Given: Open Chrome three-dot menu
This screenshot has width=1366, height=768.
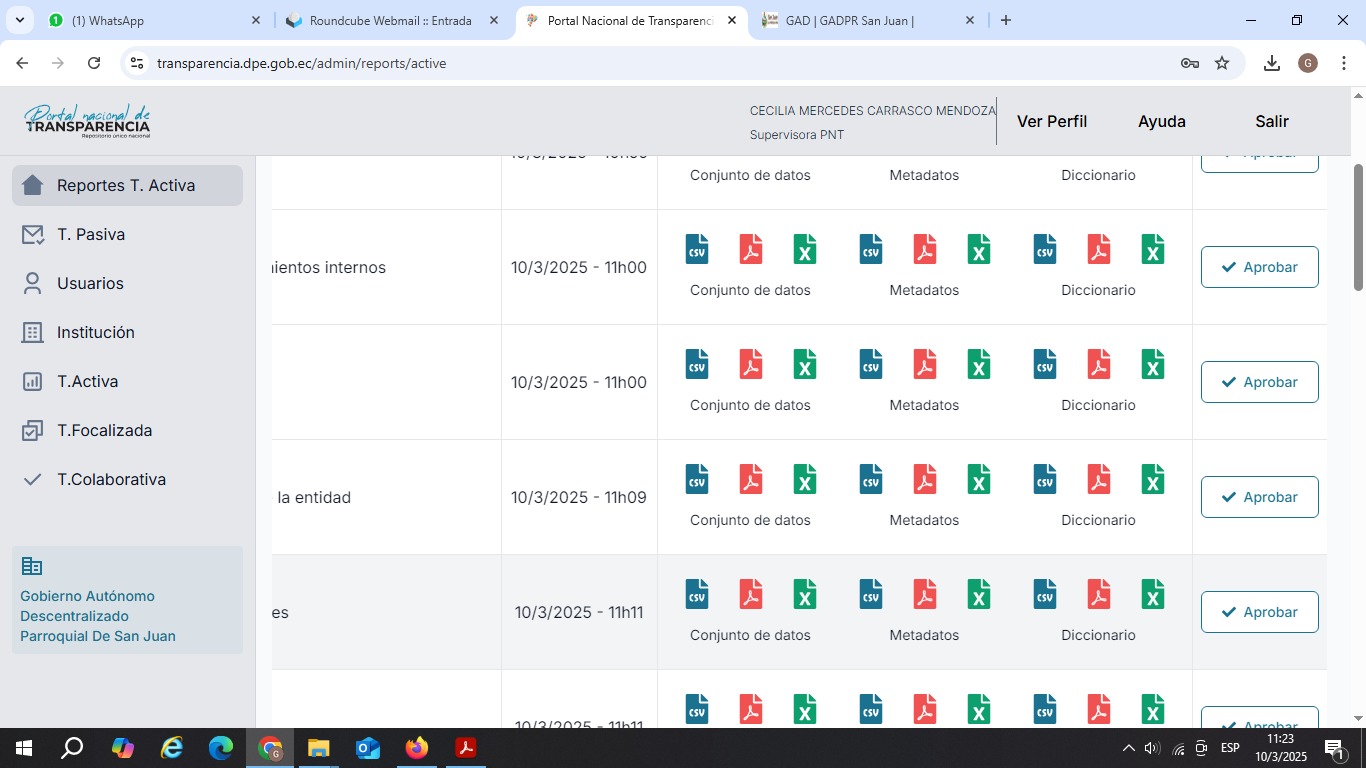Looking at the screenshot, I should [1344, 63].
